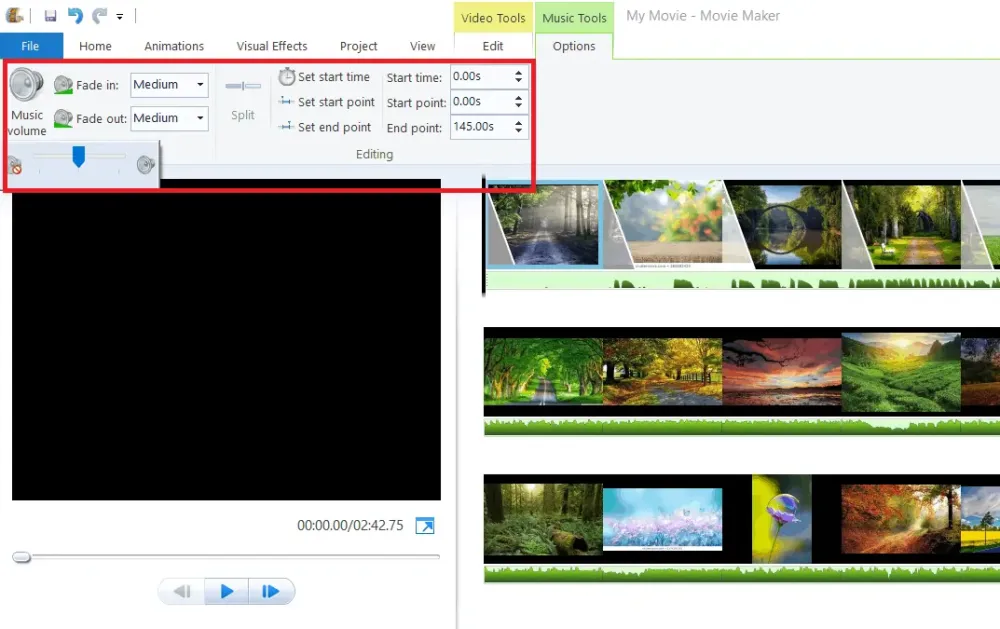Click the black video preview screen

point(226,339)
